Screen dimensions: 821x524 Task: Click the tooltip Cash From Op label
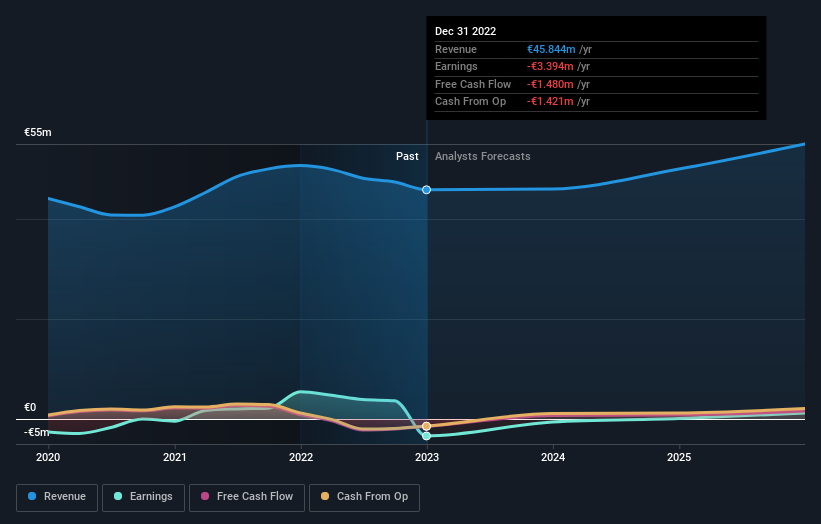[x=470, y=102]
